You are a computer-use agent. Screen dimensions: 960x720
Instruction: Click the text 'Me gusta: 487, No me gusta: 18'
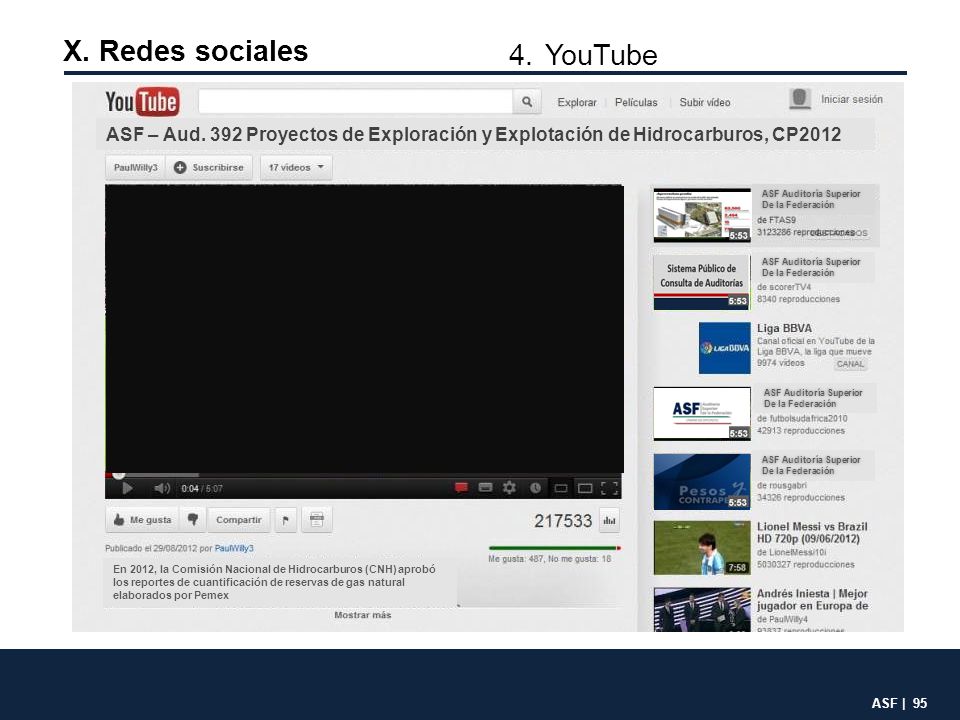tap(550, 559)
